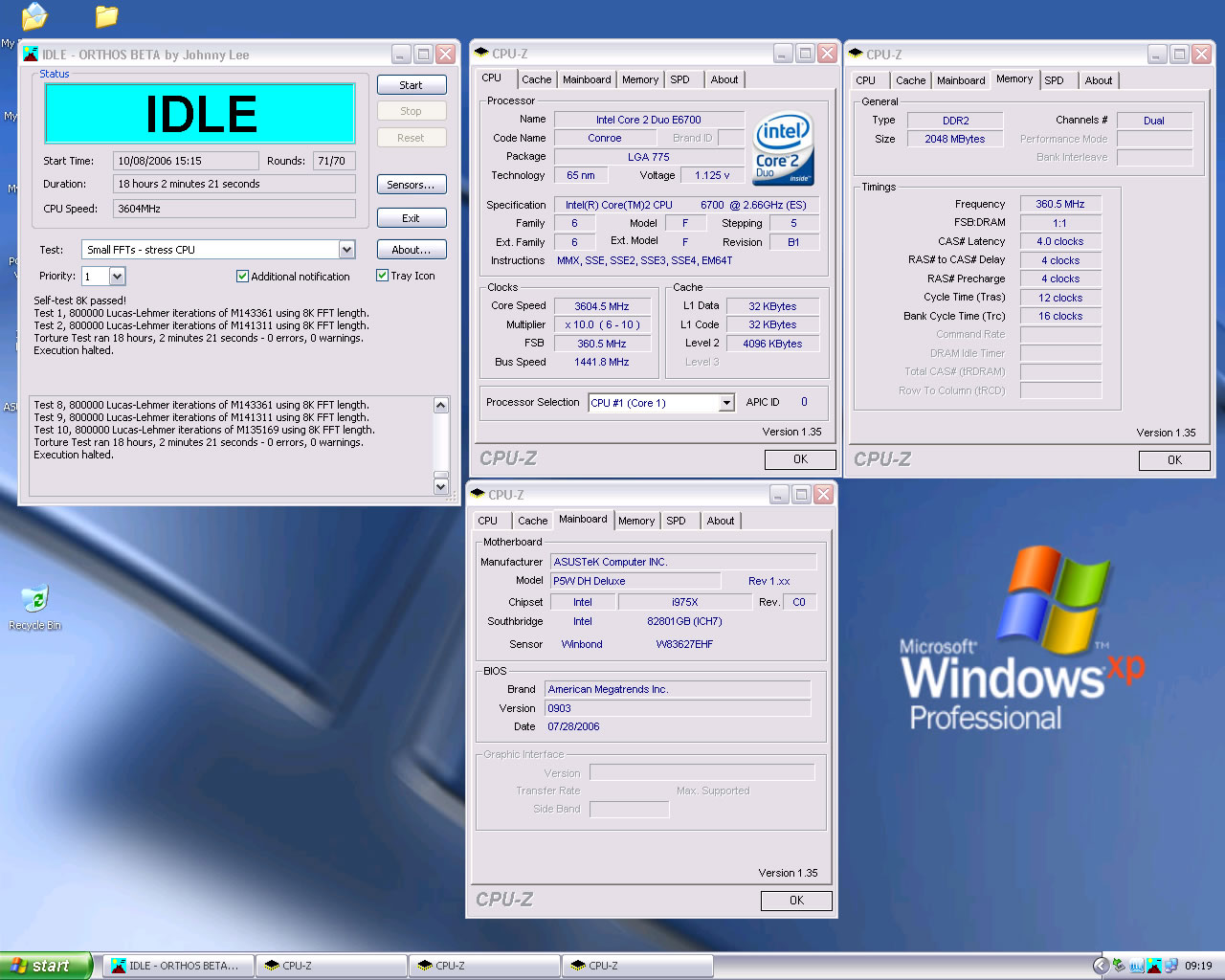The image size is (1225, 980).
Task: Click the CPU-Z icon in Mainboard window title
Action: [478, 494]
